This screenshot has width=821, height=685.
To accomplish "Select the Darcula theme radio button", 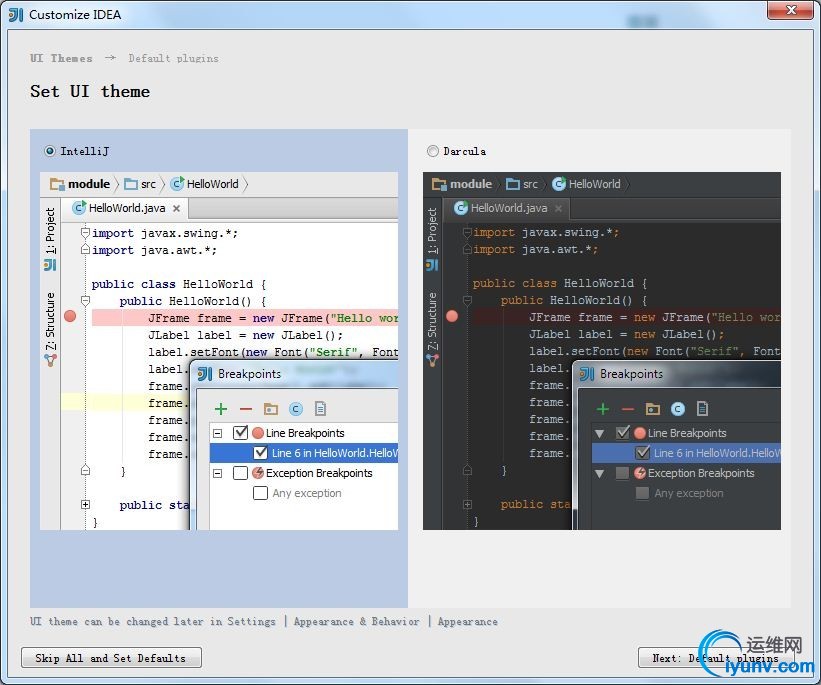I will click(432, 151).
